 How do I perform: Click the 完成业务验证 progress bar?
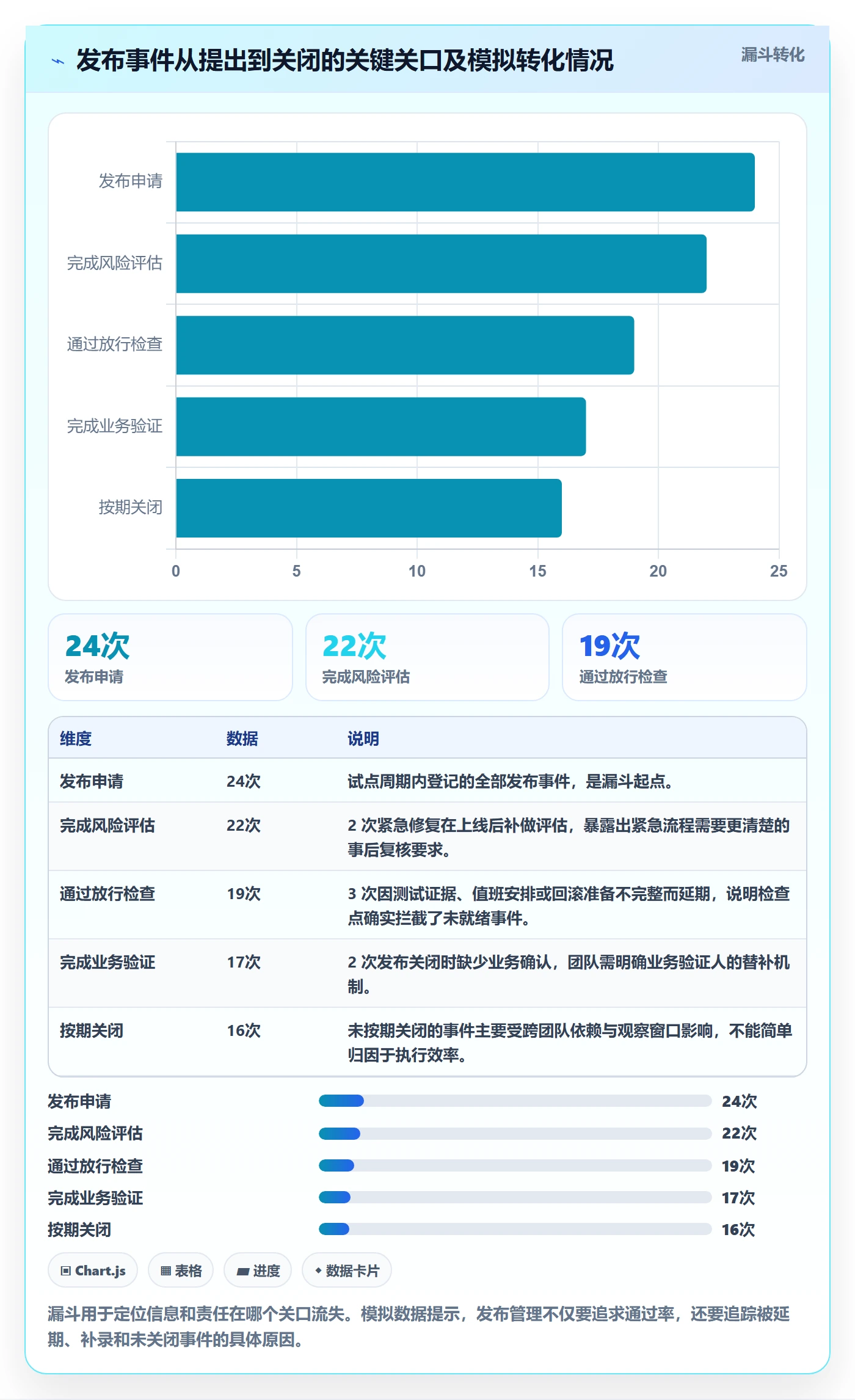[515, 1197]
